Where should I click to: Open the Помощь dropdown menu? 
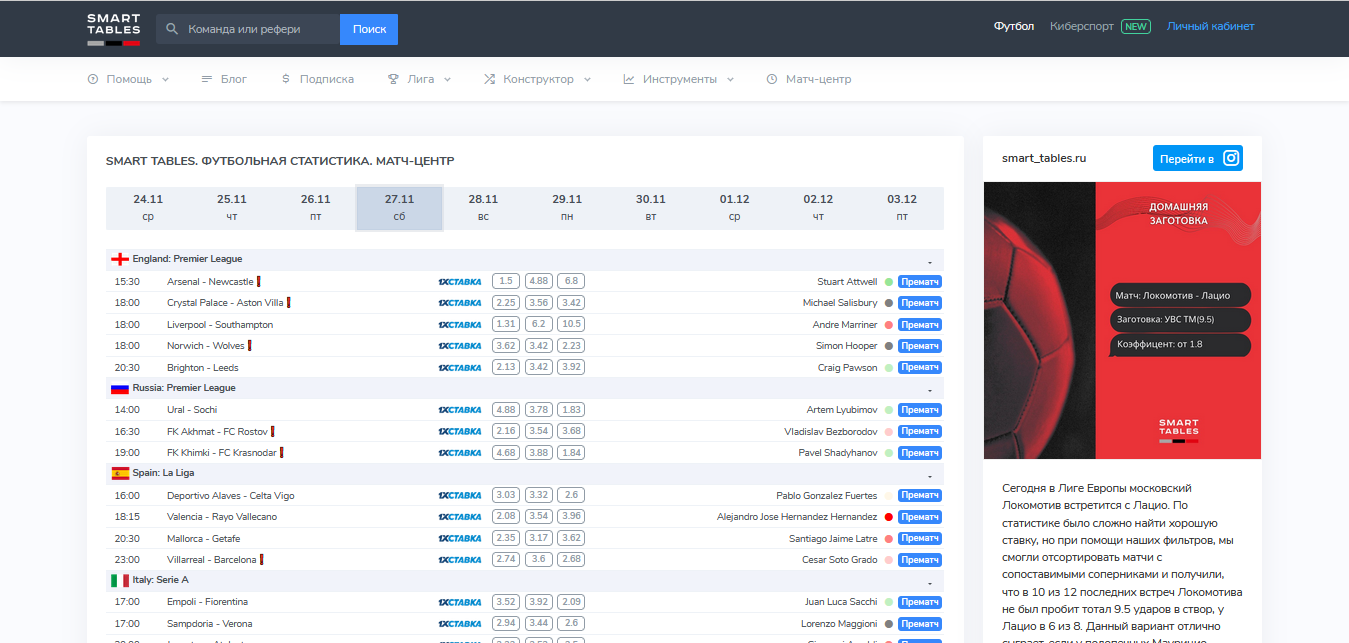point(128,79)
